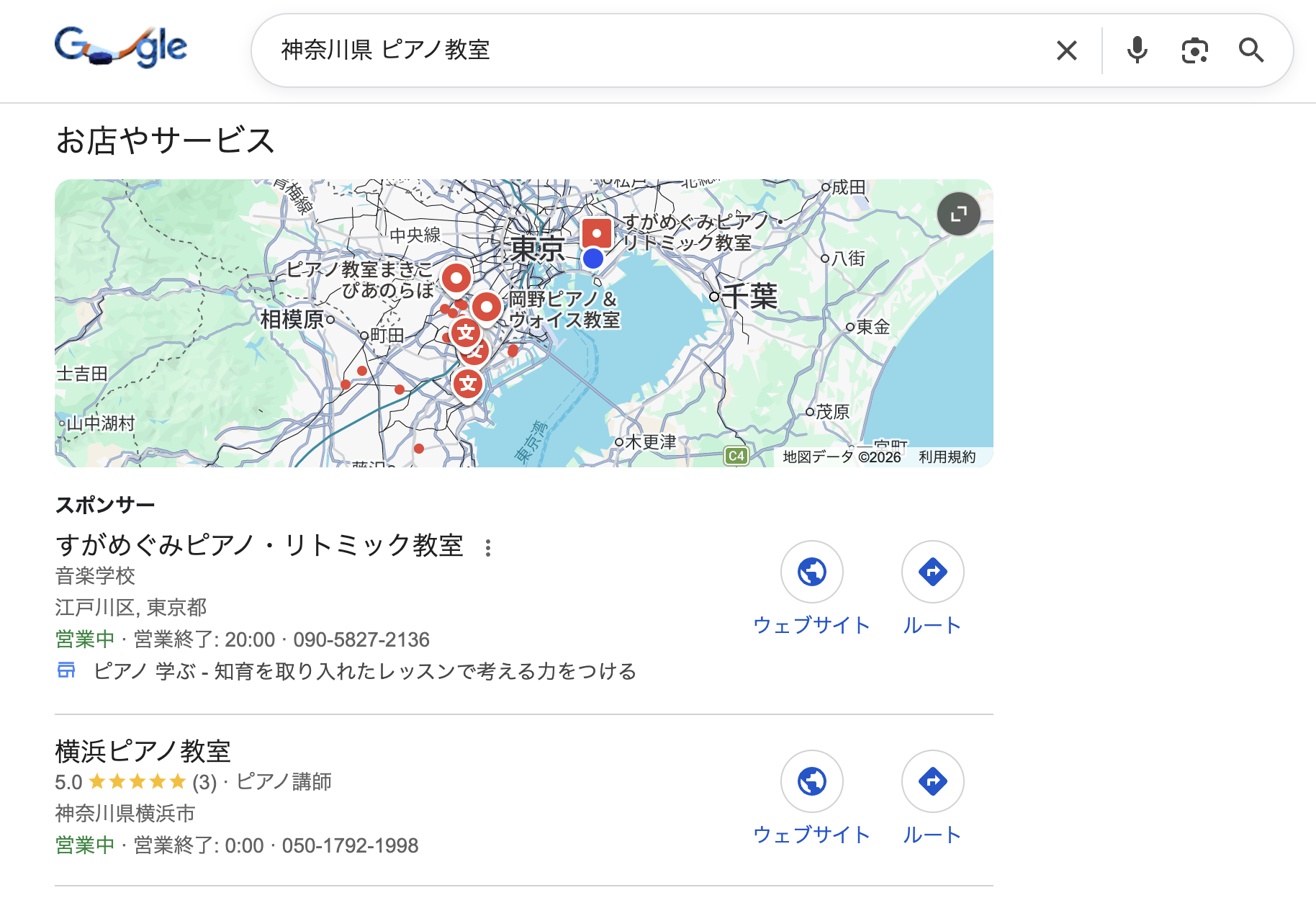The image size is (1316, 903).
Task: Select the 岡野ピアノ&ヴォイス教室 map pin
Action: [x=487, y=307]
